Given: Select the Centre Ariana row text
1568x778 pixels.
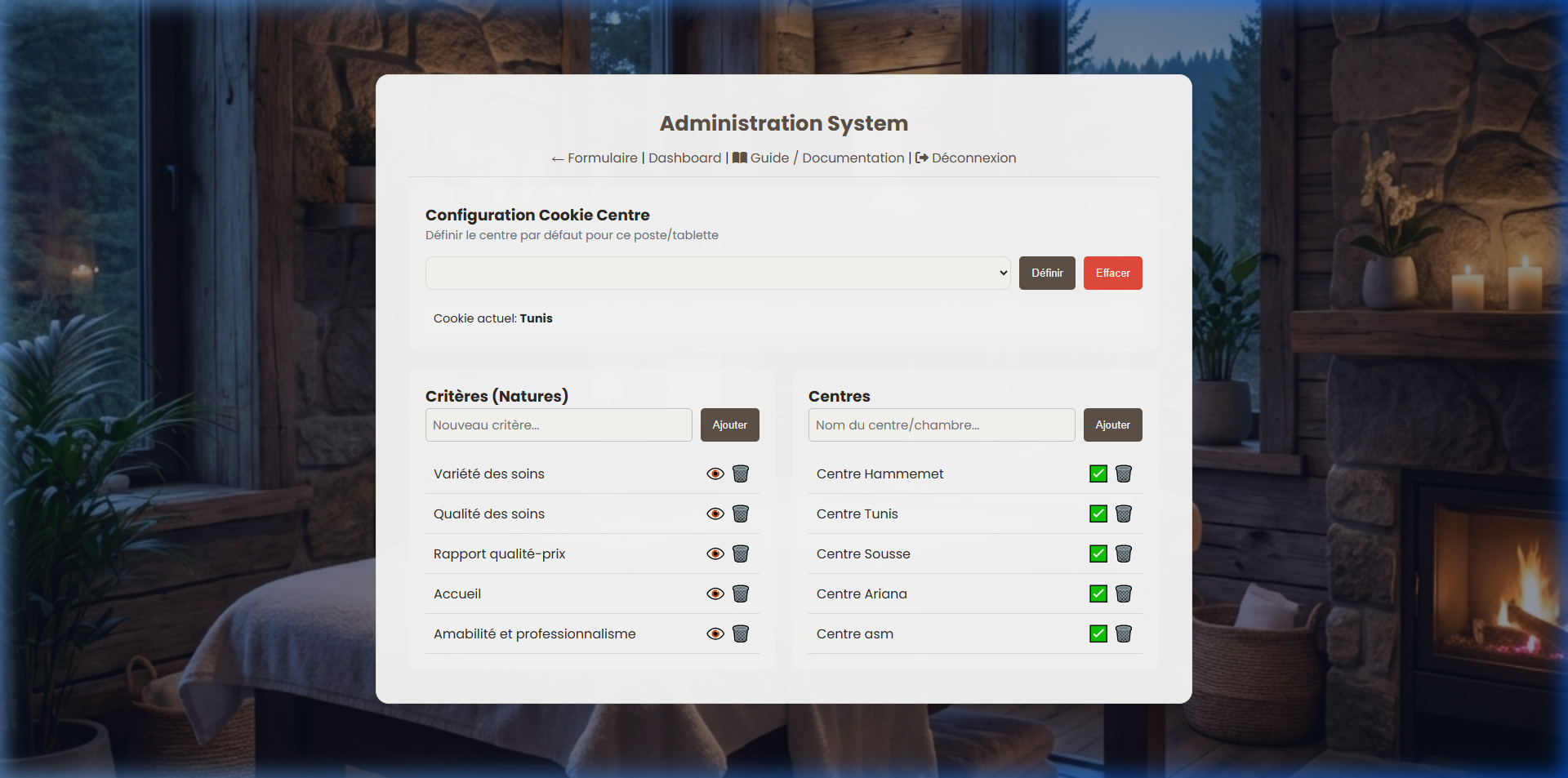Looking at the screenshot, I should click(862, 594).
